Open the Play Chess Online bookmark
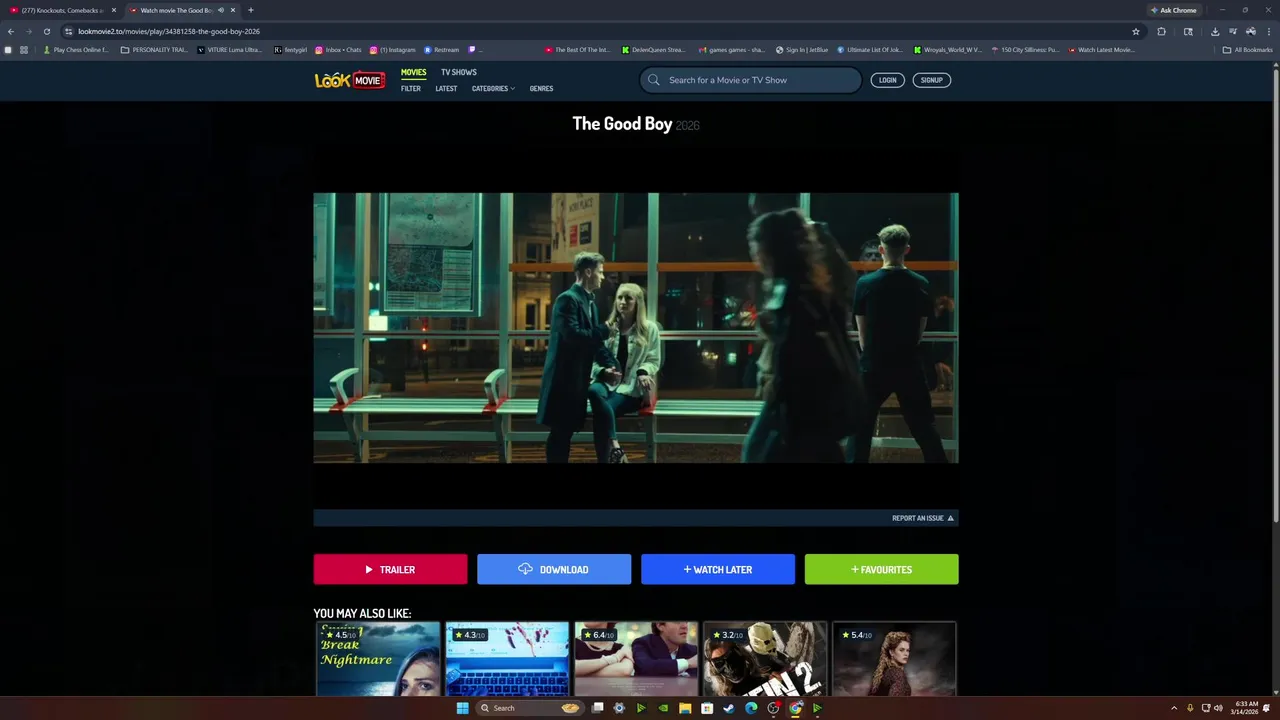The image size is (1280, 720). click(x=76, y=49)
